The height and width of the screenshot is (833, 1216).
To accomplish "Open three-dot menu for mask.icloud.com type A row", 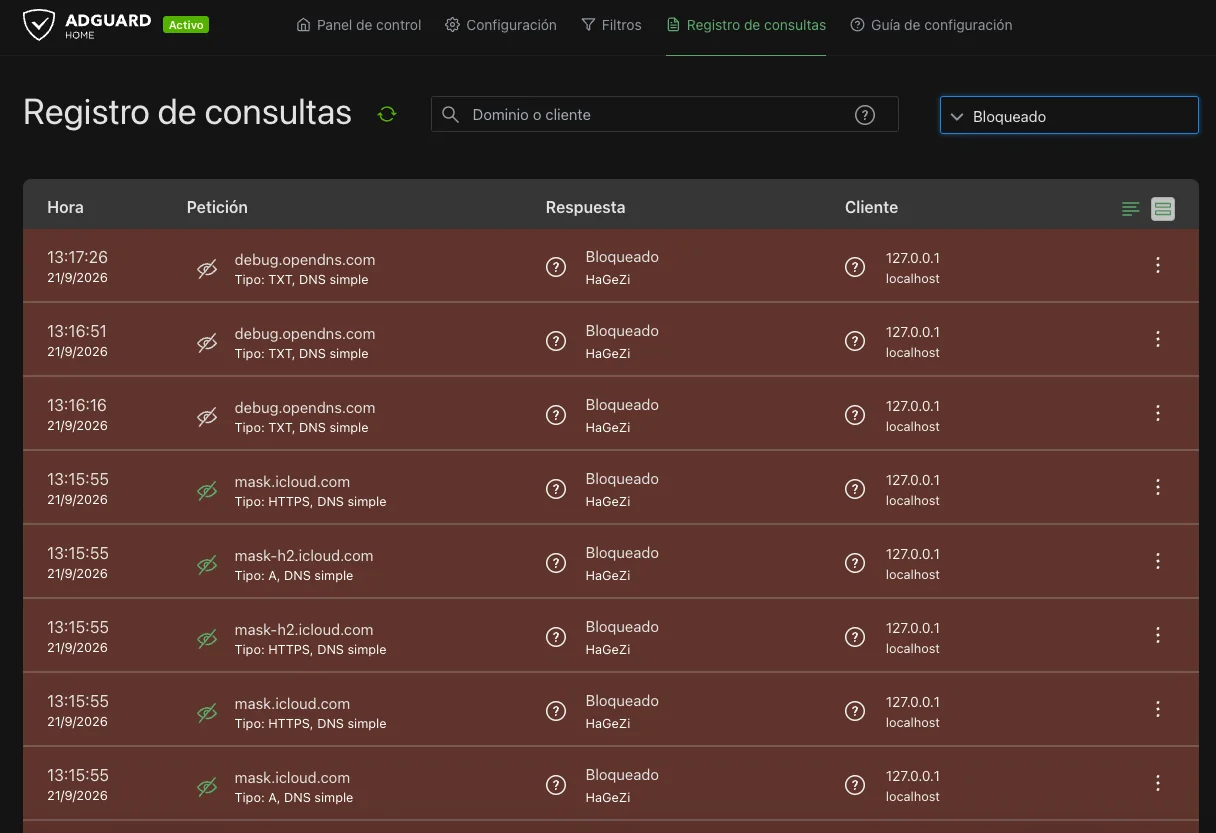I will (x=1158, y=783).
